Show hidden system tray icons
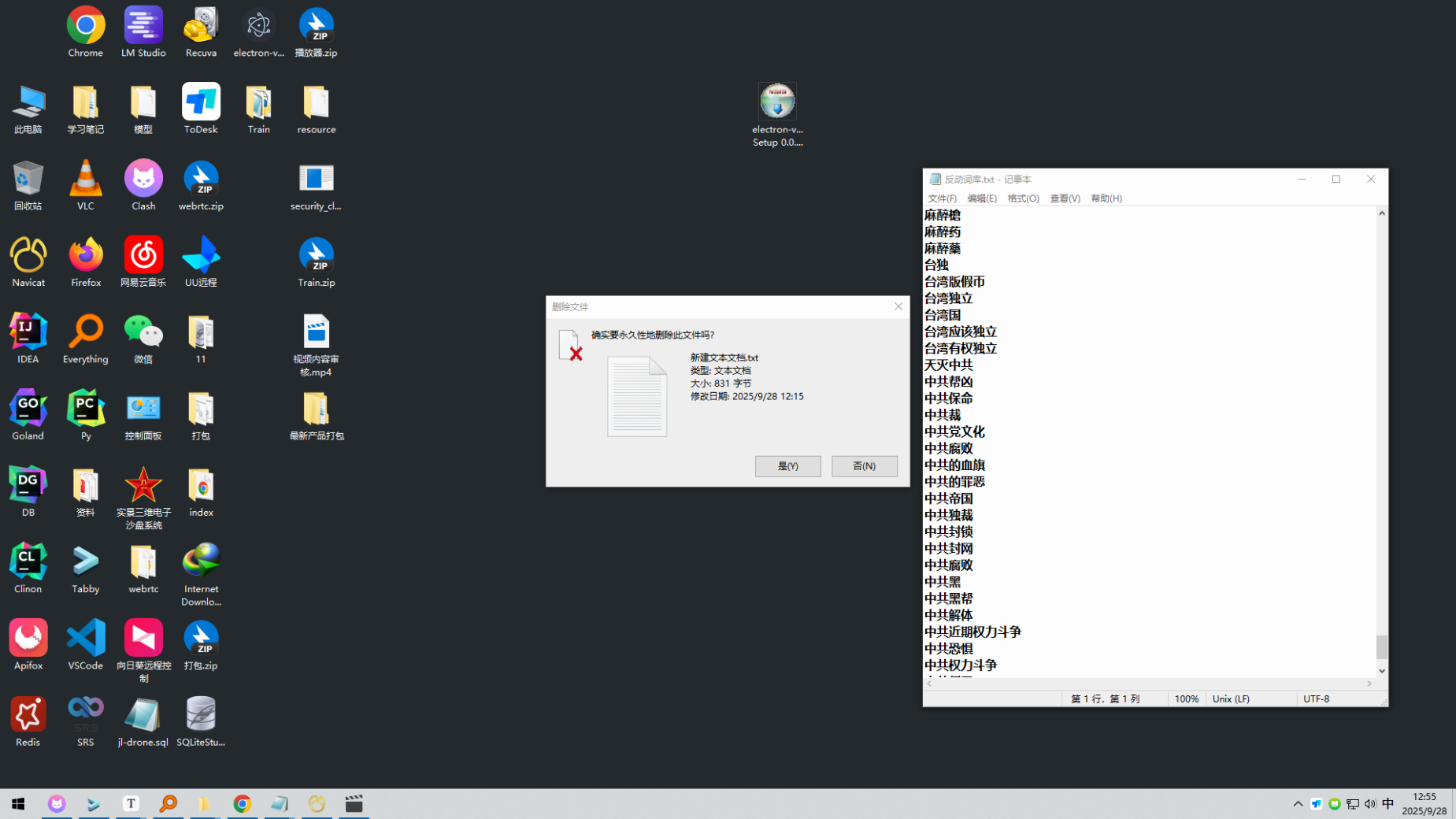 [x=1298, y=804]
